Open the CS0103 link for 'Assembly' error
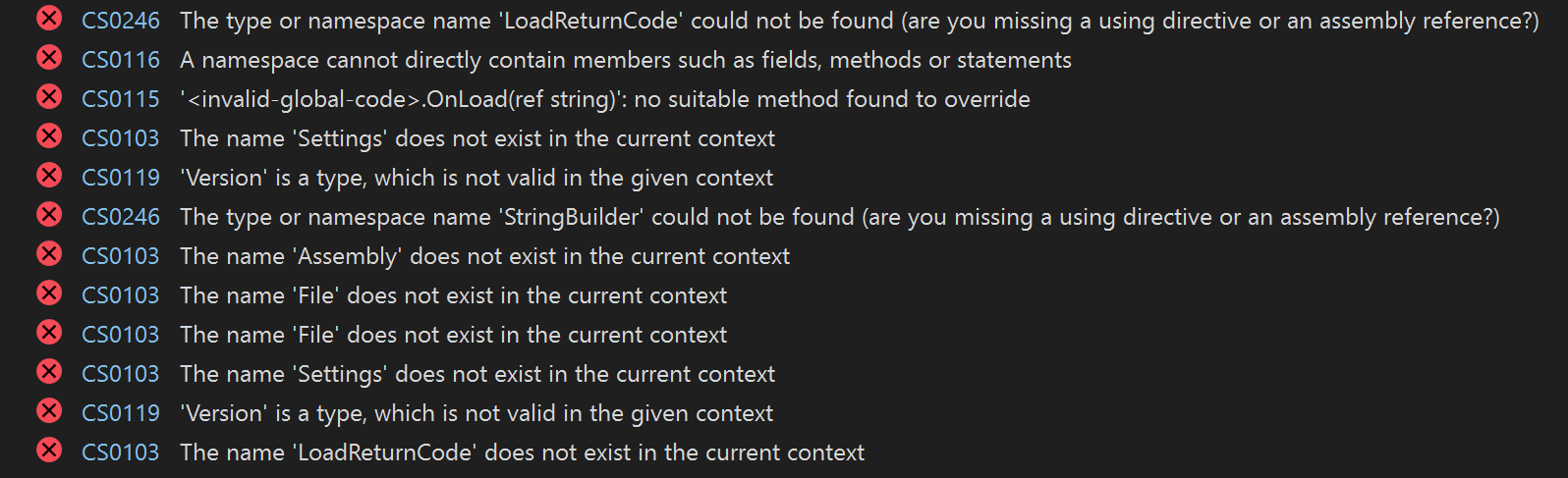1568x478 pixels. 121,256
